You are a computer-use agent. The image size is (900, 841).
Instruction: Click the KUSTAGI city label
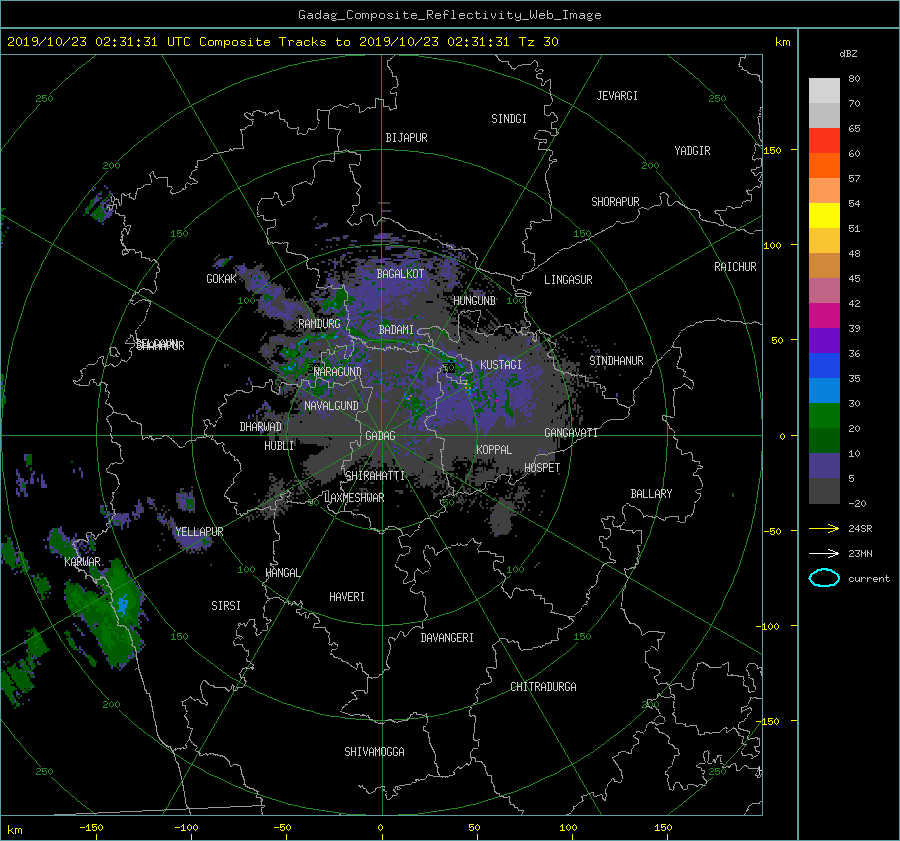tap(501, 365)
